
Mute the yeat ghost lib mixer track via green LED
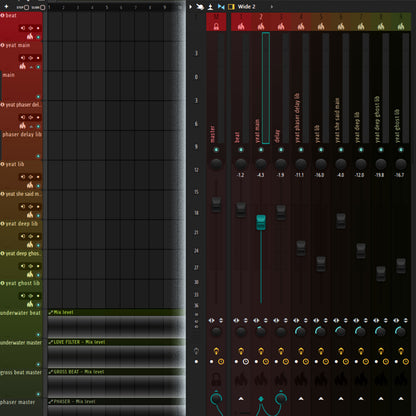pos(401,150)
